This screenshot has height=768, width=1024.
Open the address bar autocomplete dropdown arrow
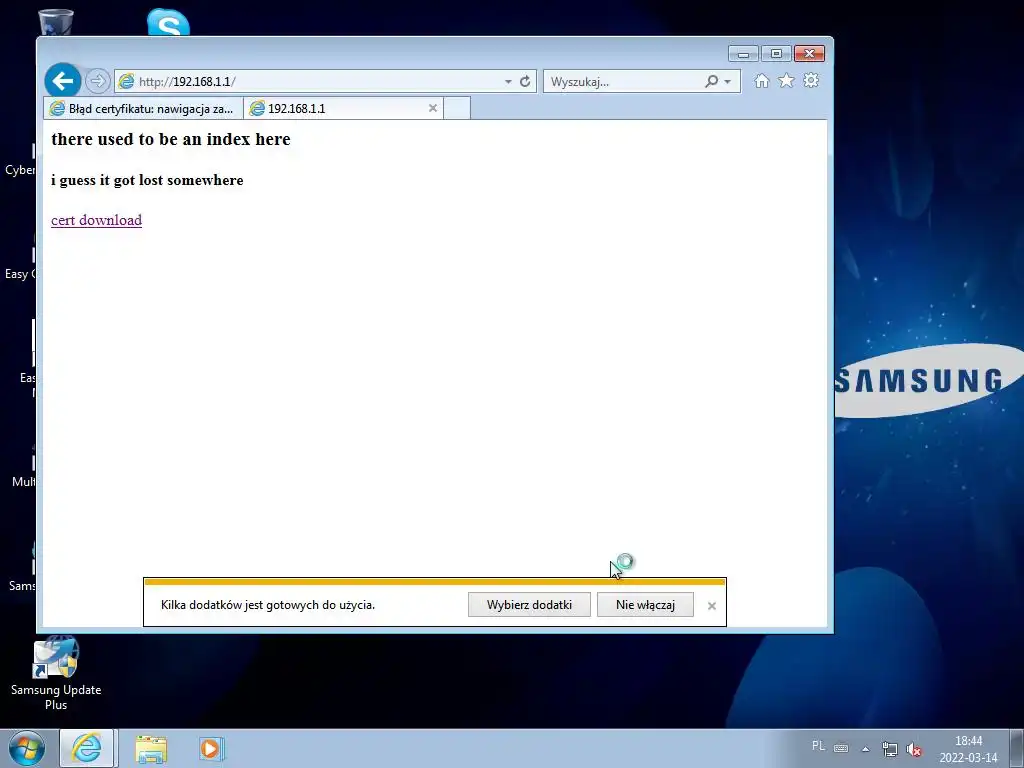(508, 82)
